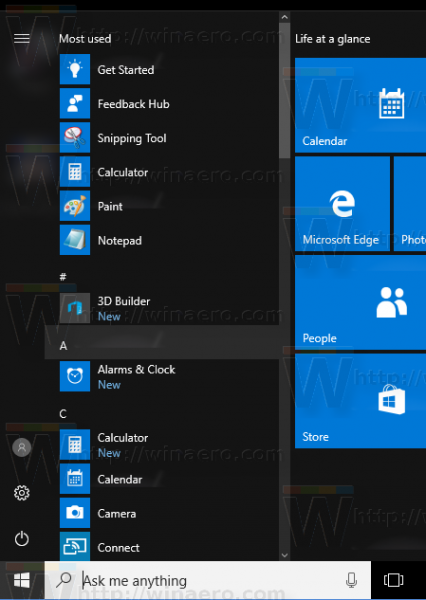Viewport: 426px width, 600px height.
Task: Open Task View on taskbar
Action: pyautogui.click(x=393, y=580)
